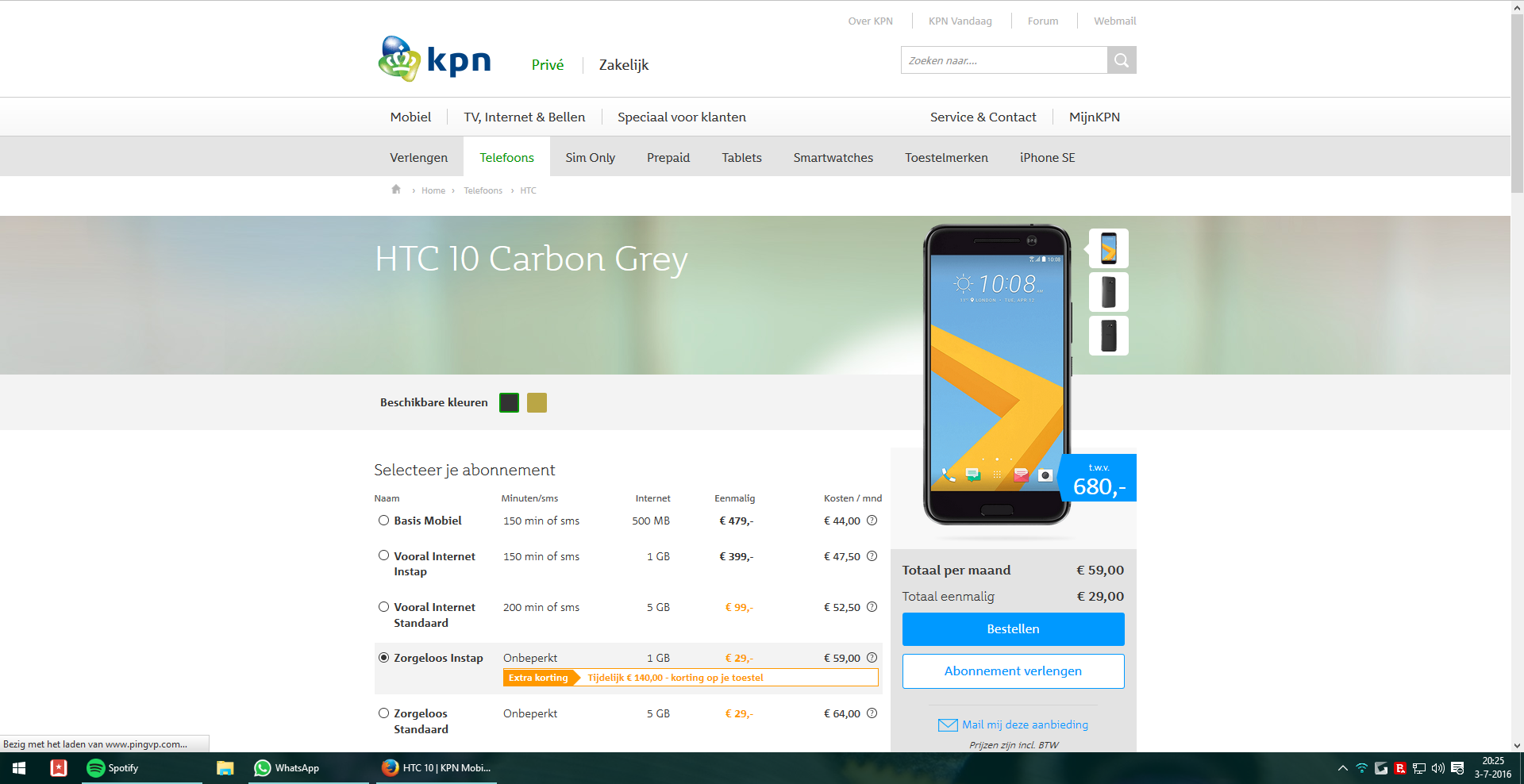This screenshot has height=784, width=1524.
Task: Switch to the Smartwatches tab
Action: [x=833, y=157]
